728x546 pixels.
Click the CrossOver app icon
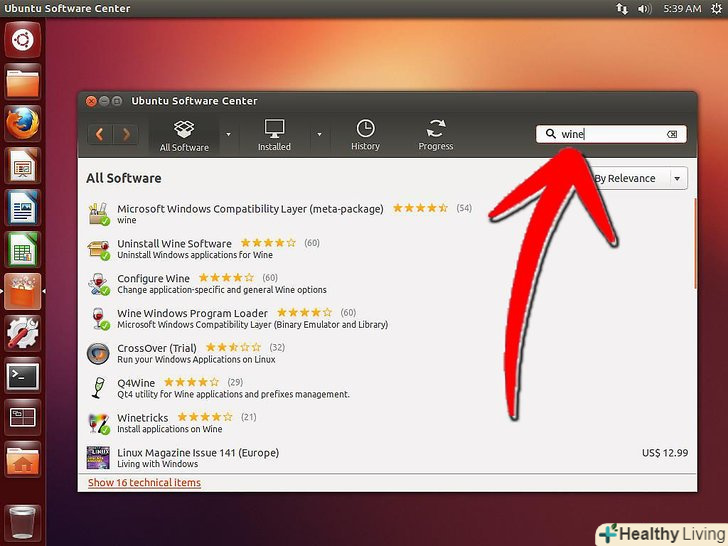pyautogui.click(x=98, y=354)
